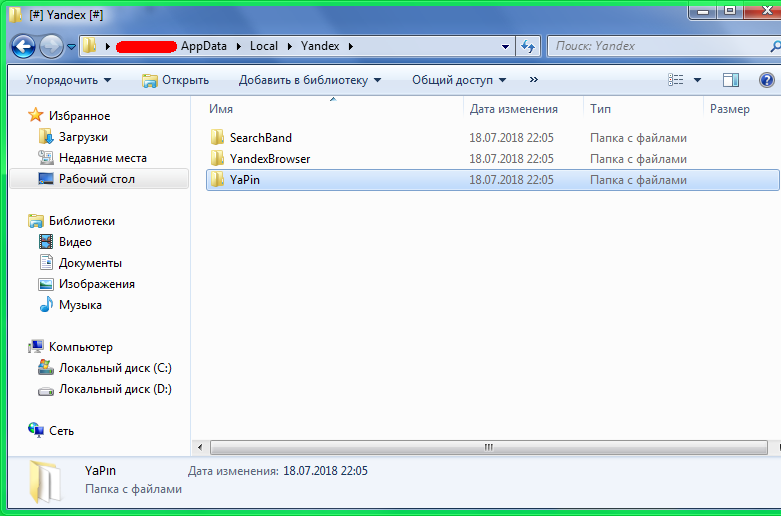Expand the arrow after AppData in path

[x=238, y=47]
